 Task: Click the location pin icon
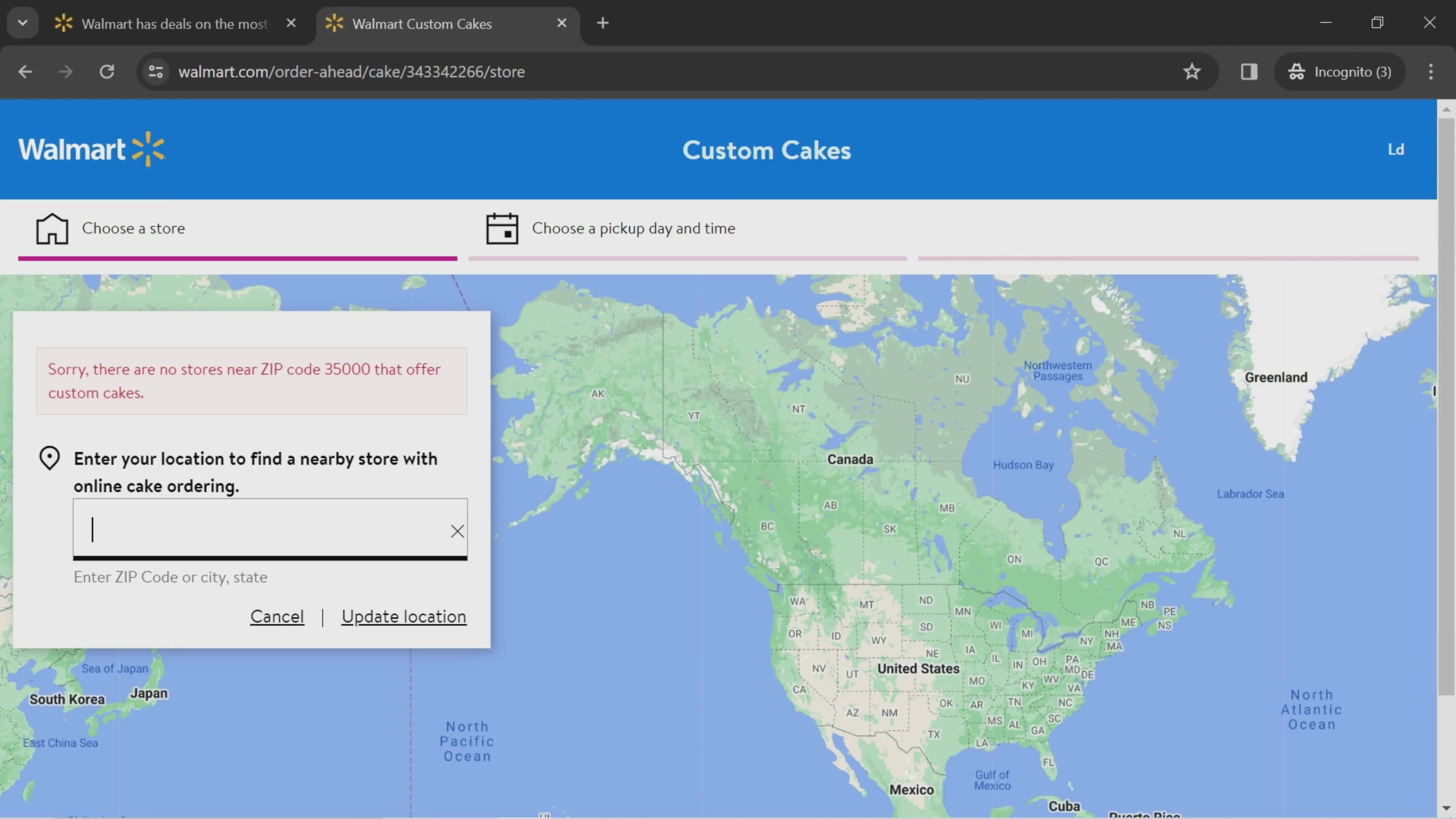(x=49, y=458)
